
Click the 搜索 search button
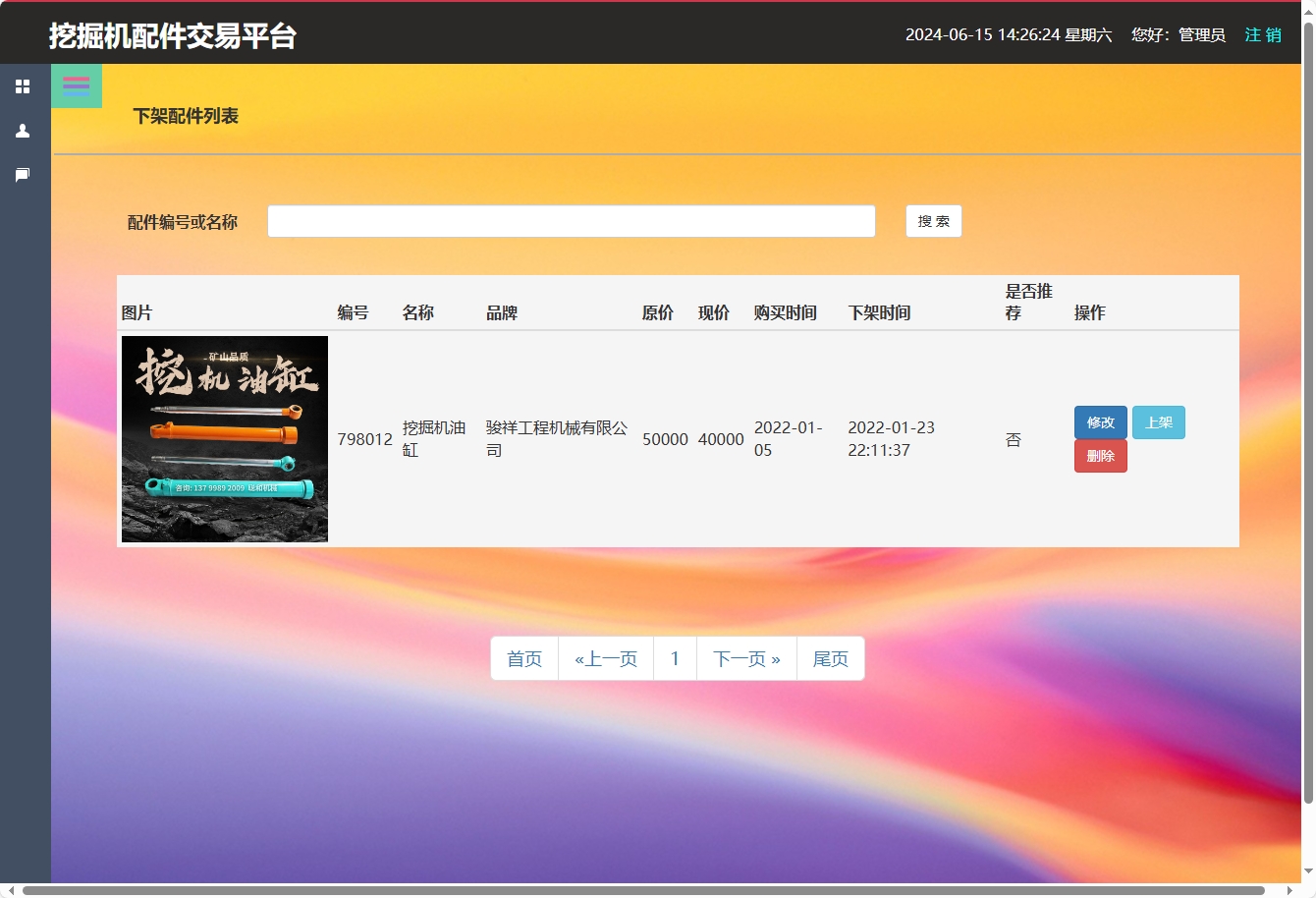932,220
